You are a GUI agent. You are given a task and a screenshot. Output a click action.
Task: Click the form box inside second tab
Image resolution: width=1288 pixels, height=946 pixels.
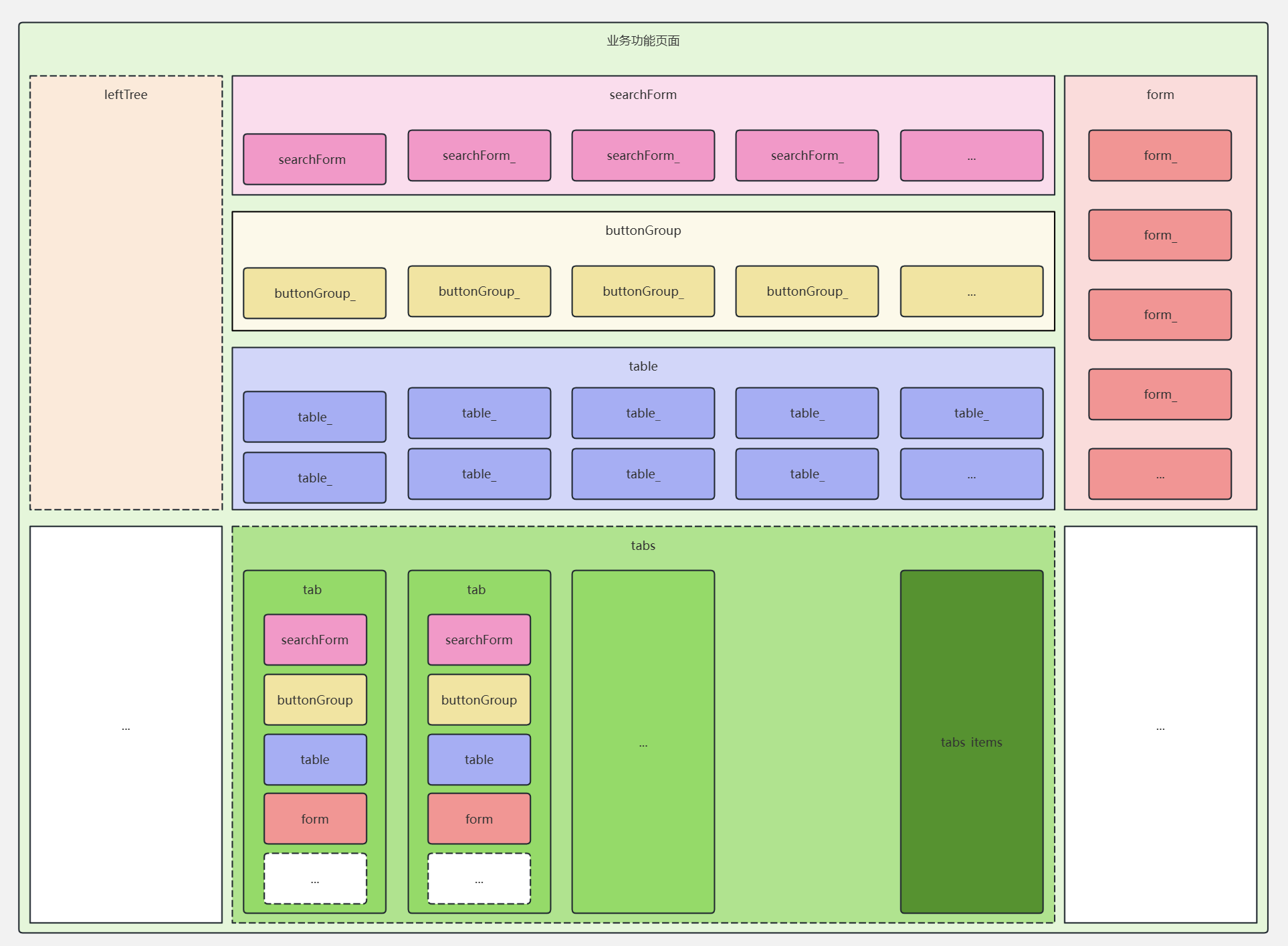479,819
